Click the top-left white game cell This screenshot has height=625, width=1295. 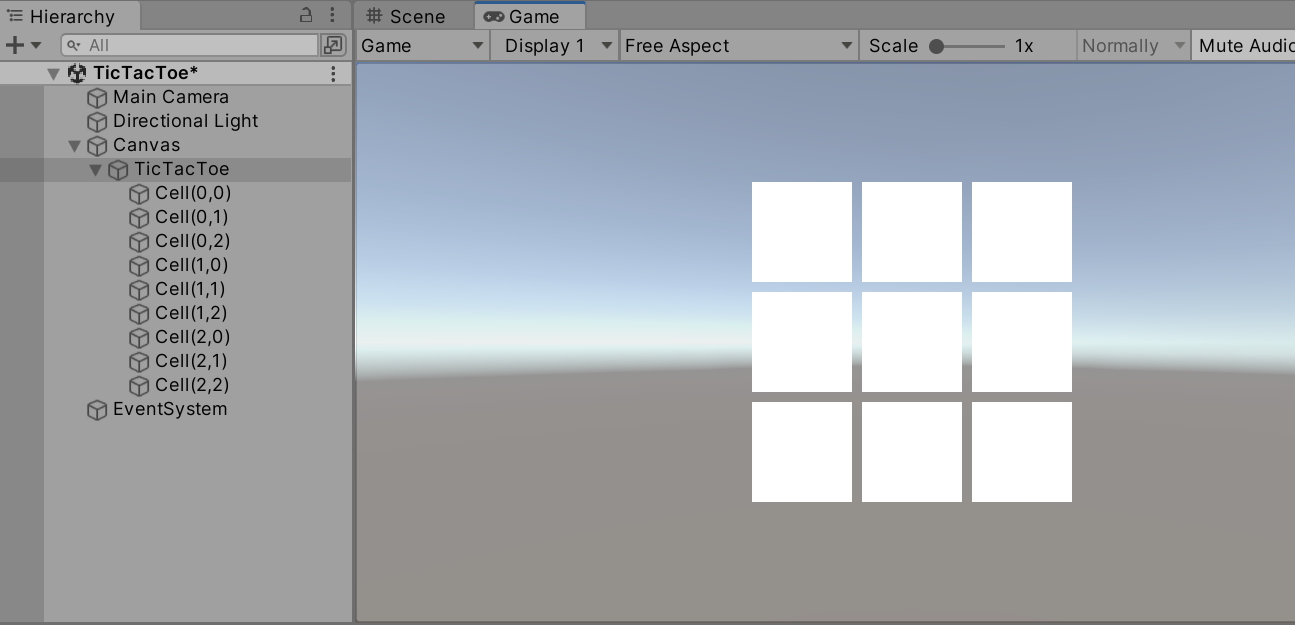pyautogui.click(x=801, y=232)
